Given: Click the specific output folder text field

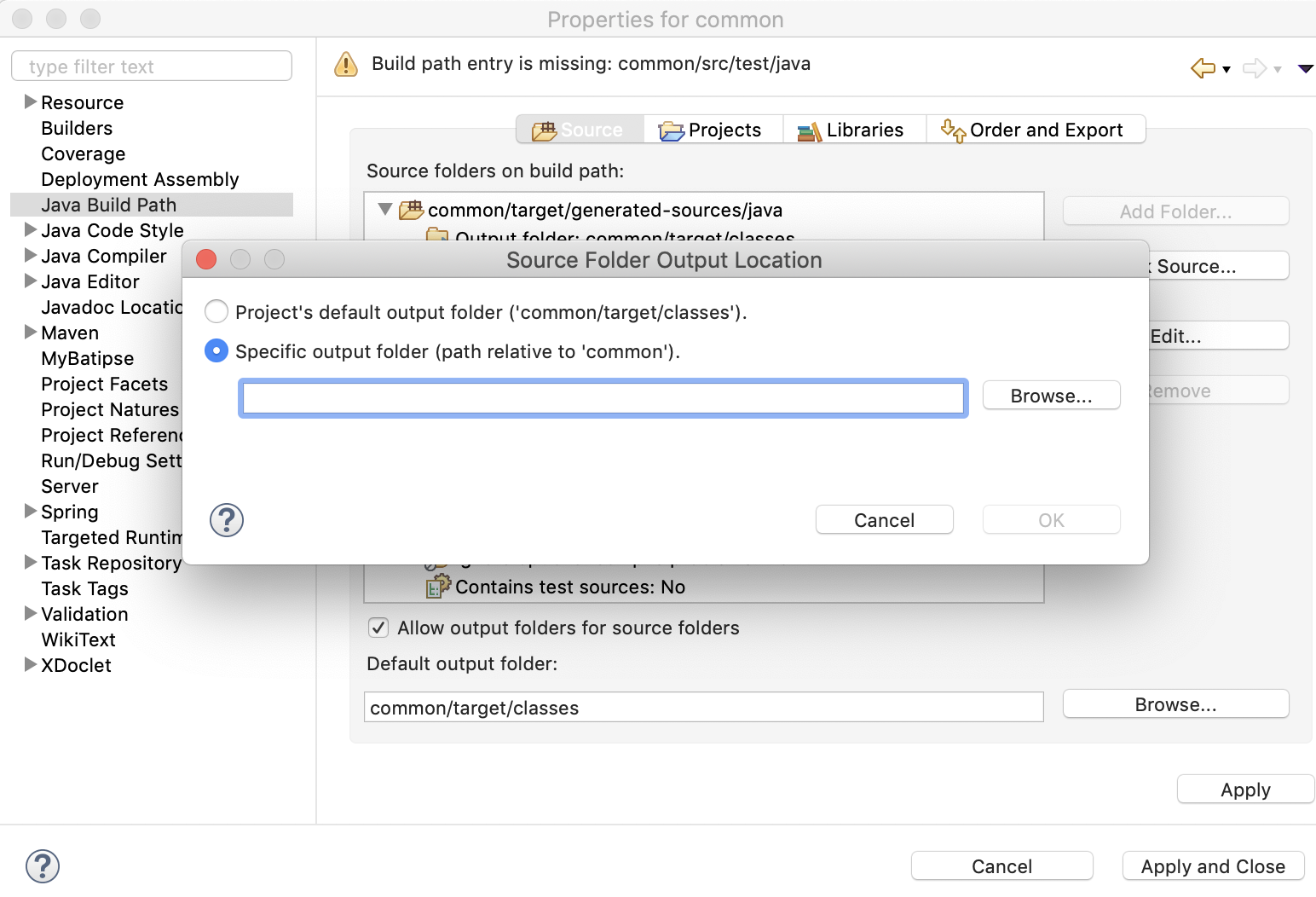Looking at the screenshot, I should (x=603, y=397).
